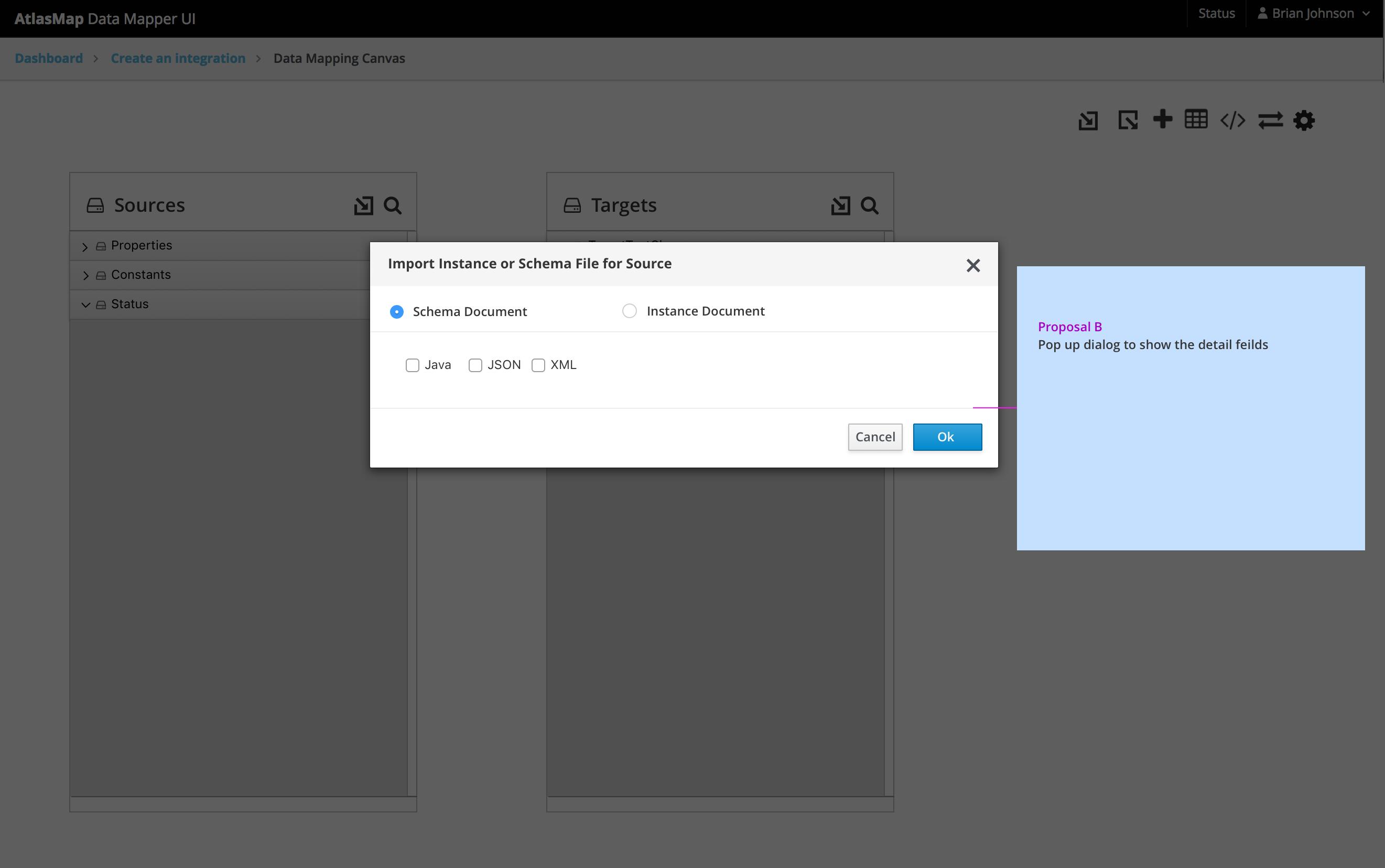The image size is (1385, 868).
Task: Click the import icon in the Targets panel
Action: [x=840, y=205]
